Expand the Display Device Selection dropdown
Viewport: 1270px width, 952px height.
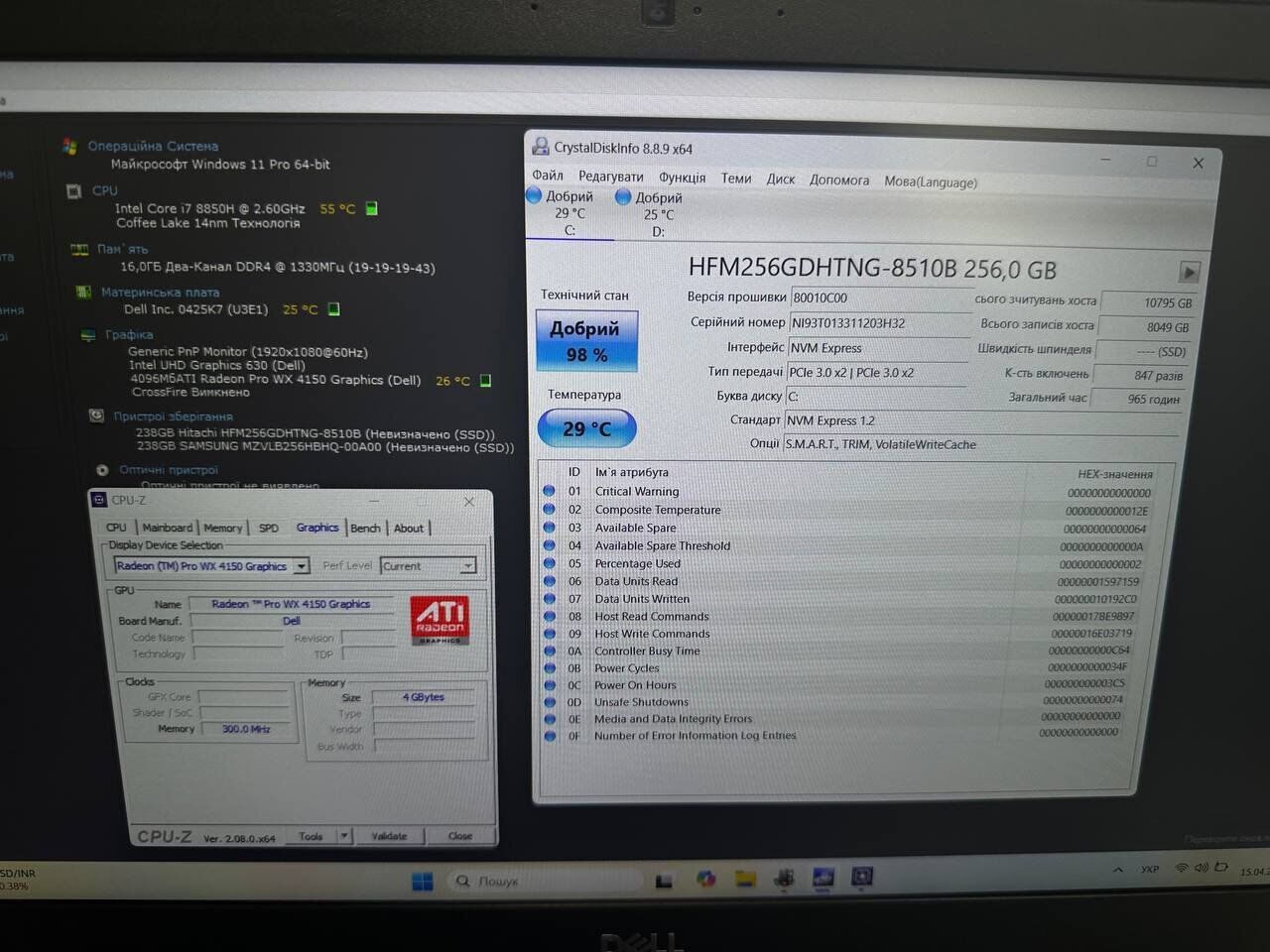(x=302, y=566)
